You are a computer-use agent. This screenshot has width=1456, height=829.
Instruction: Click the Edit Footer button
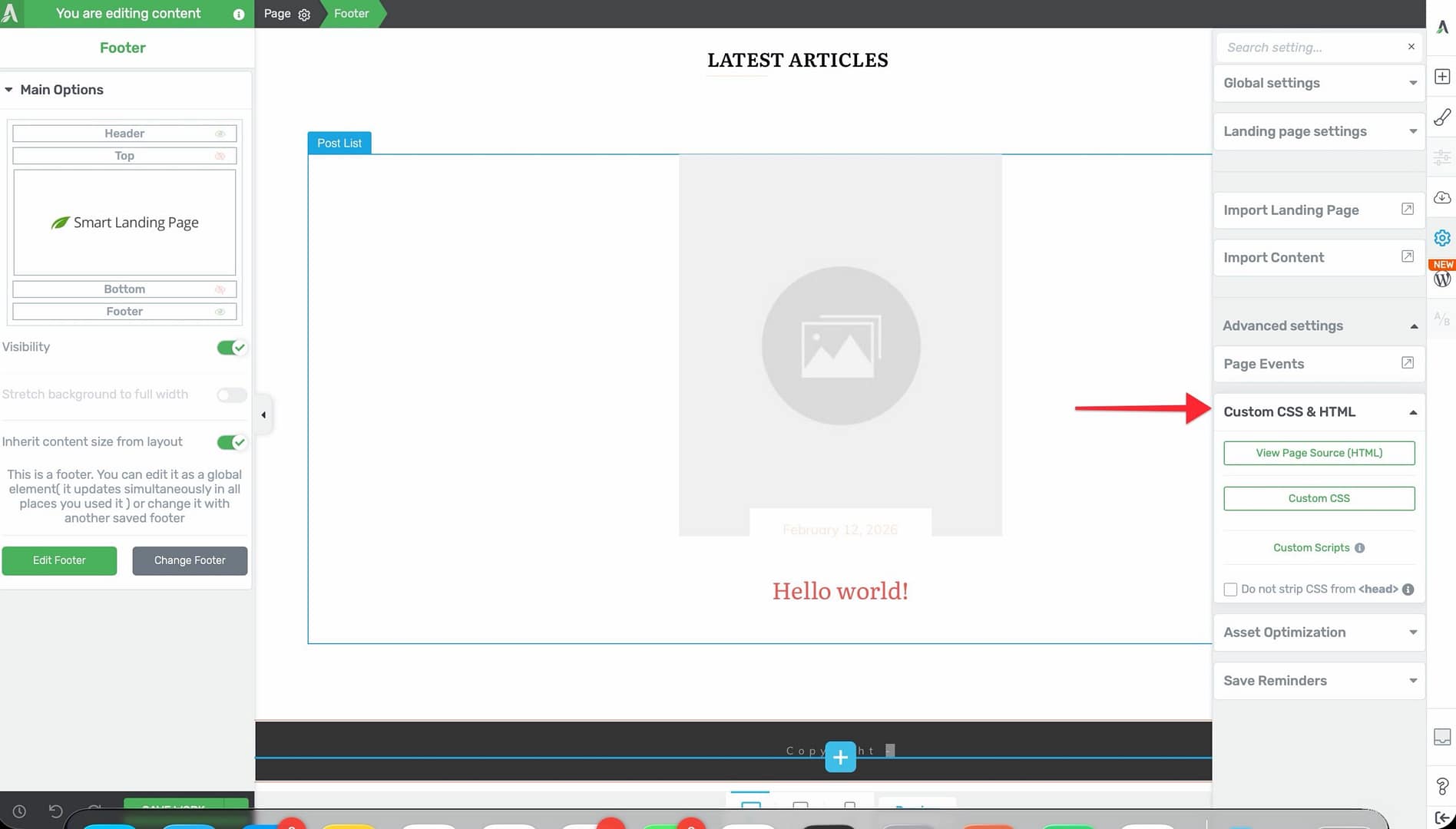tap(59, 560)
